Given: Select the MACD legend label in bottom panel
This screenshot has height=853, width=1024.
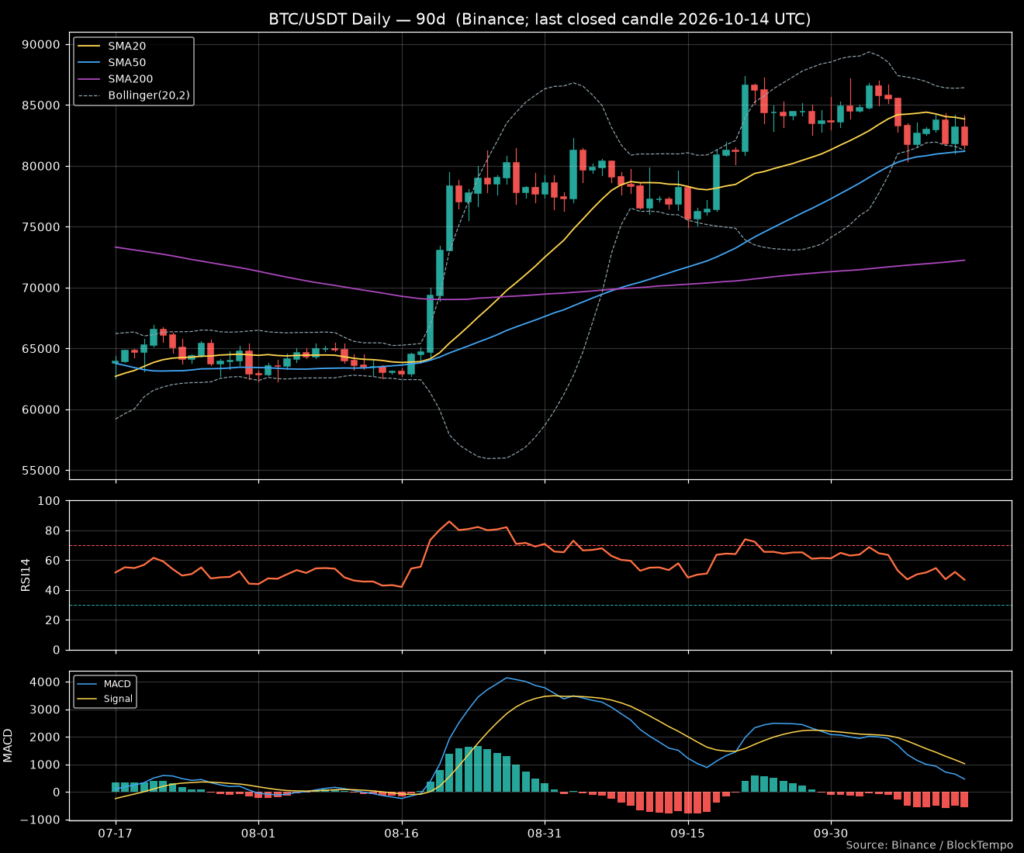Looking at the screenshot, I should click(117, 684).
